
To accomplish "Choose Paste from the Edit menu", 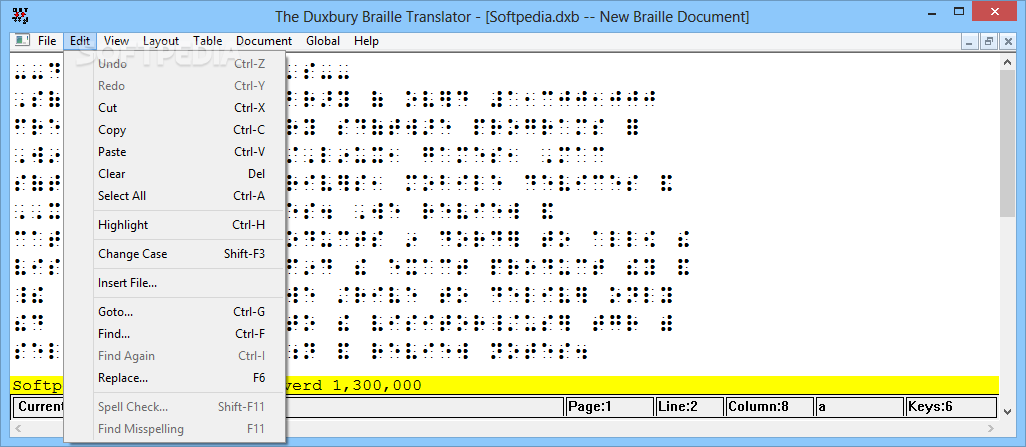I will (174, 152).
